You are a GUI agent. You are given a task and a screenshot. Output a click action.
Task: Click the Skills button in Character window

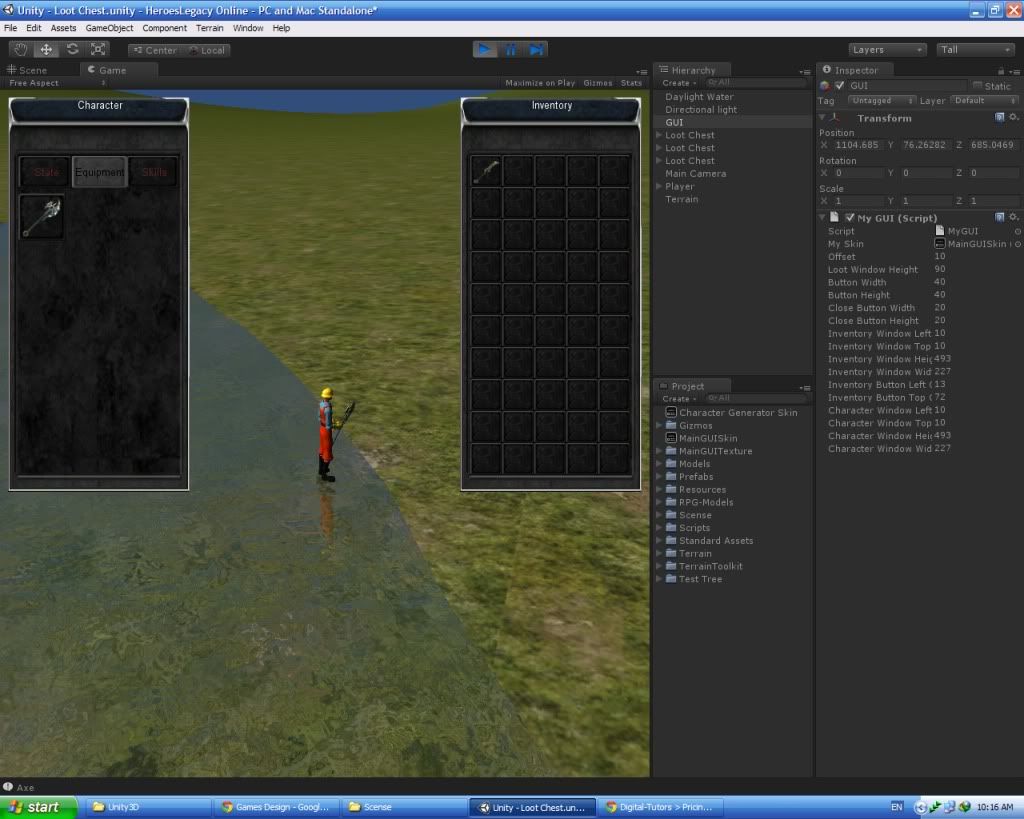[x=153, y=172]
